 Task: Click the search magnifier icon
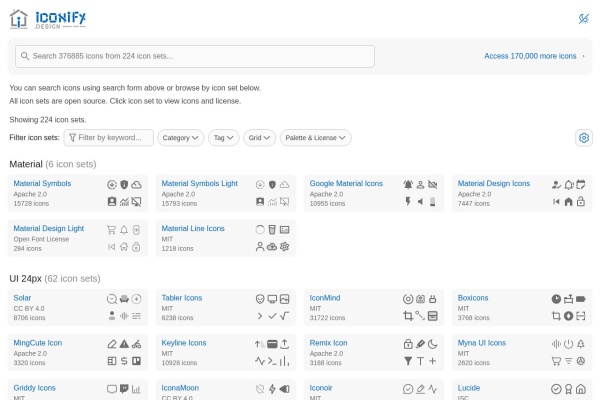click(x=25, y=56)
